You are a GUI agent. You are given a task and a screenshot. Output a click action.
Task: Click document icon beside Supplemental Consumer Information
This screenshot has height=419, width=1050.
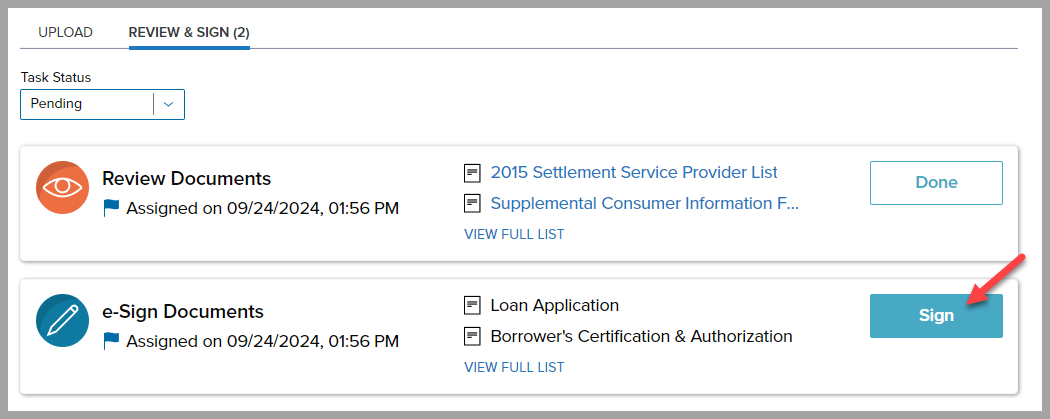472,204
